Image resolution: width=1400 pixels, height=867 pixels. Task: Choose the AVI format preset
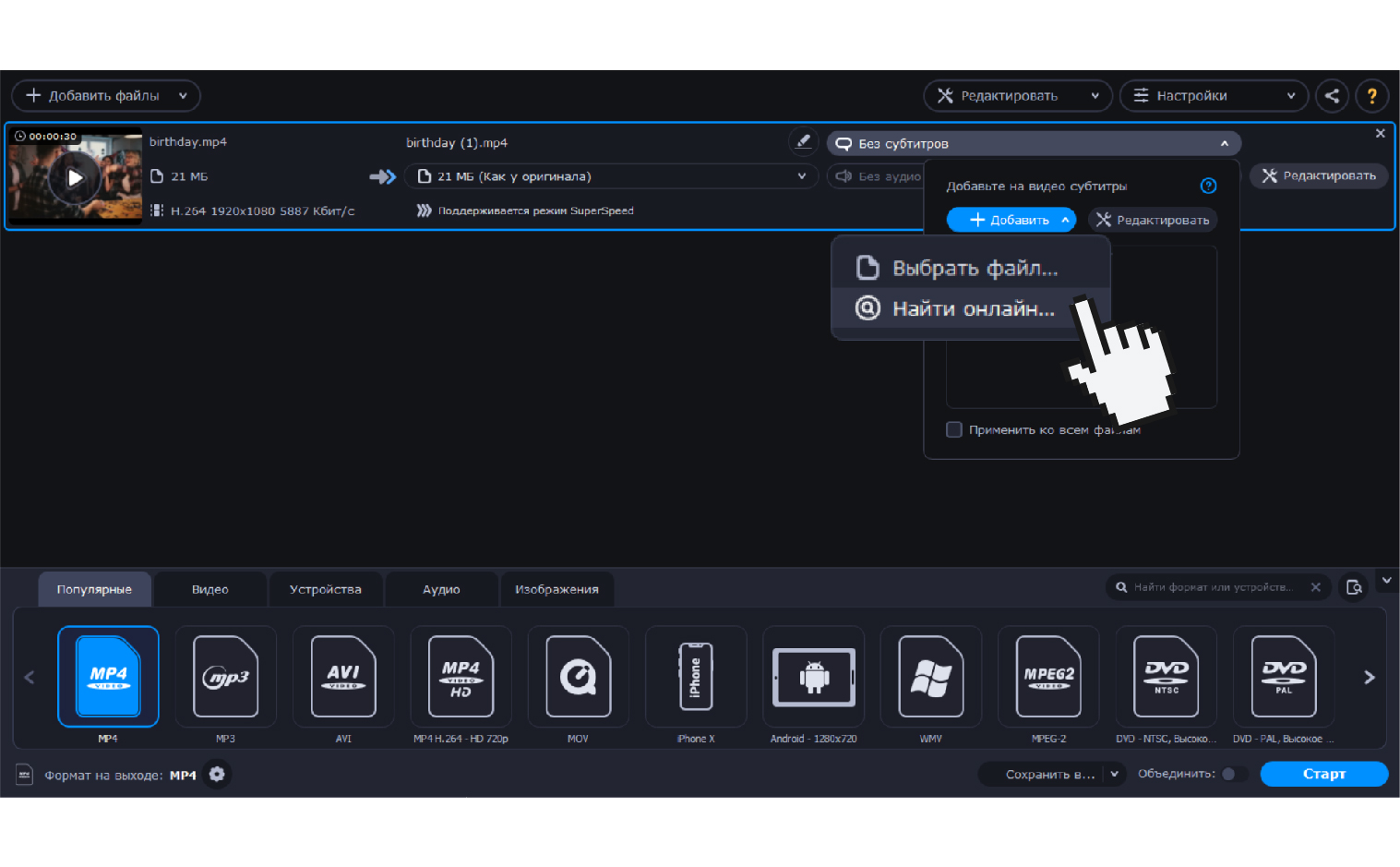click(x=343, y=677)
